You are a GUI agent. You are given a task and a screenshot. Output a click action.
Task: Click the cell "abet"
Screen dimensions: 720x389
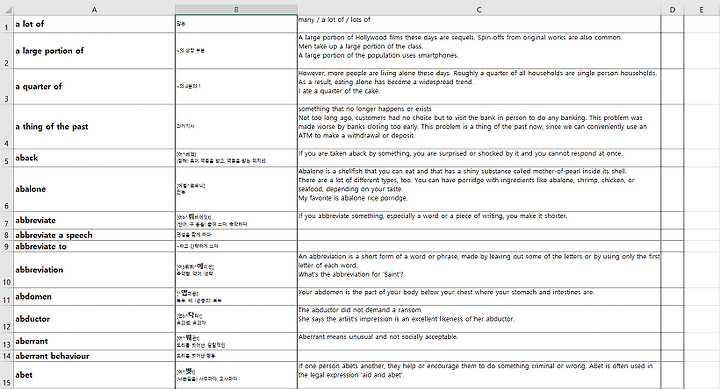point(94,375)
